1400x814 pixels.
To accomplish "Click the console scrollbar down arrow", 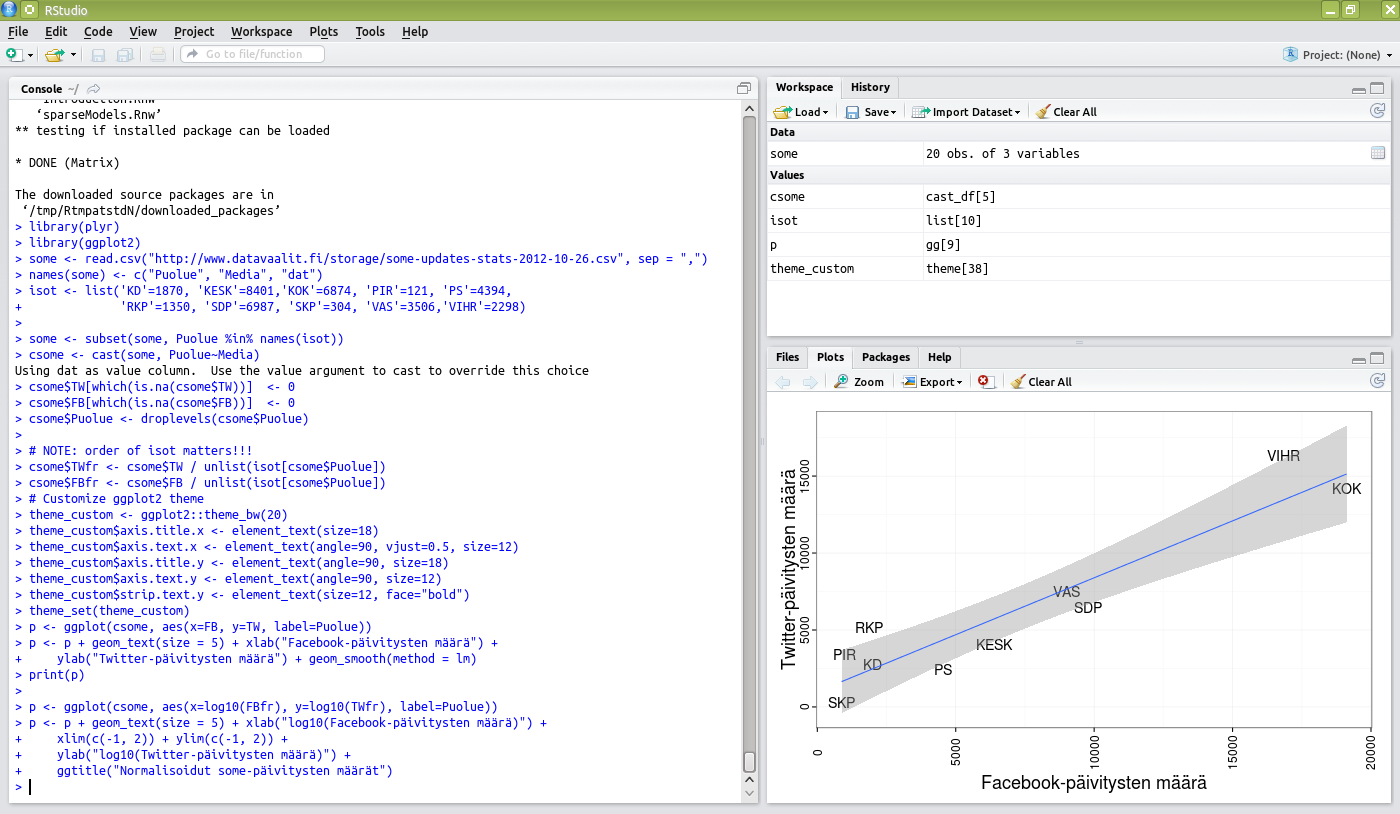I will pos(750,794).
